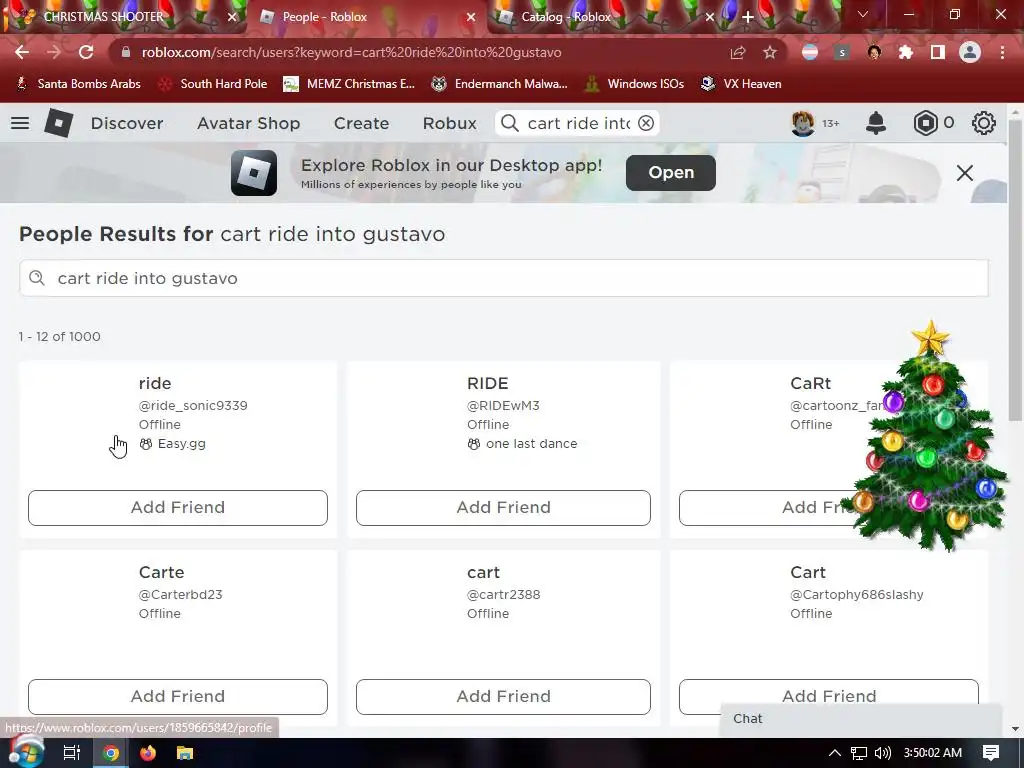Open the settings gear in Roblox header

point(983,123)
